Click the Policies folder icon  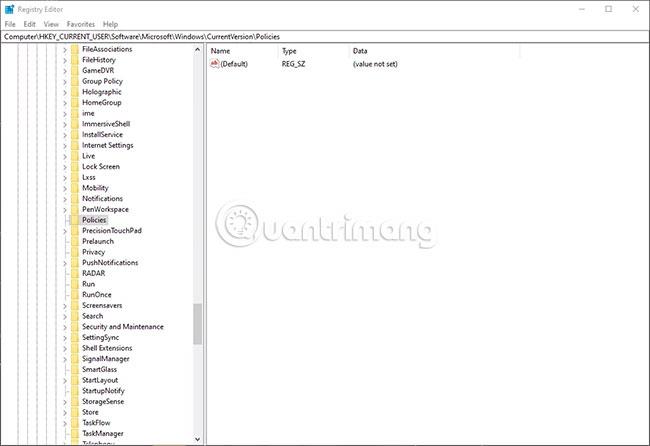tap(75, 220)
